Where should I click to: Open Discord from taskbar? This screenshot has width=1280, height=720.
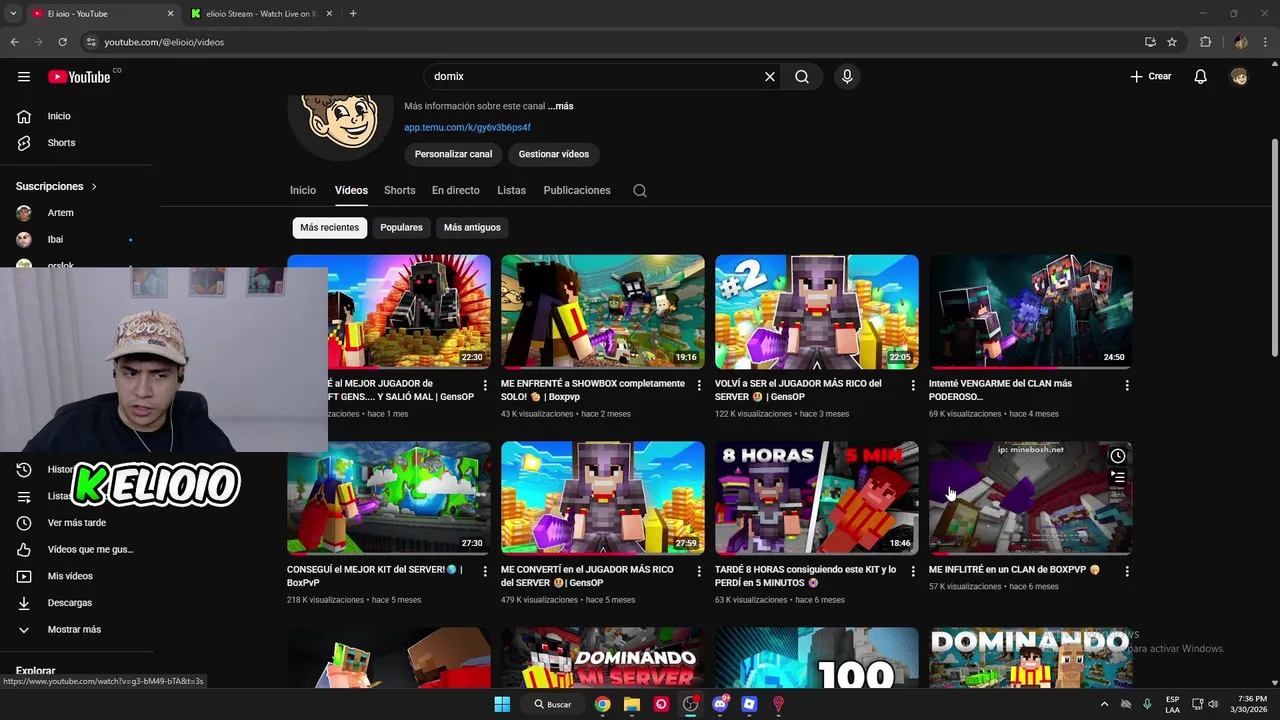click(720, 704)
